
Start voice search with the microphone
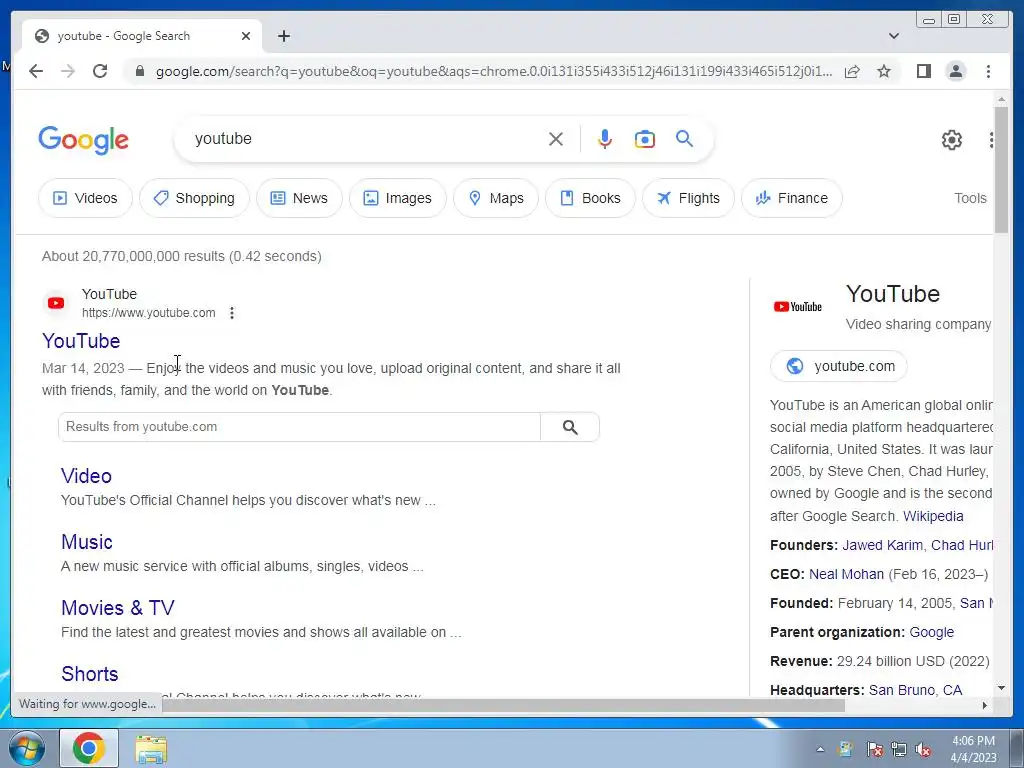[605, 139]
